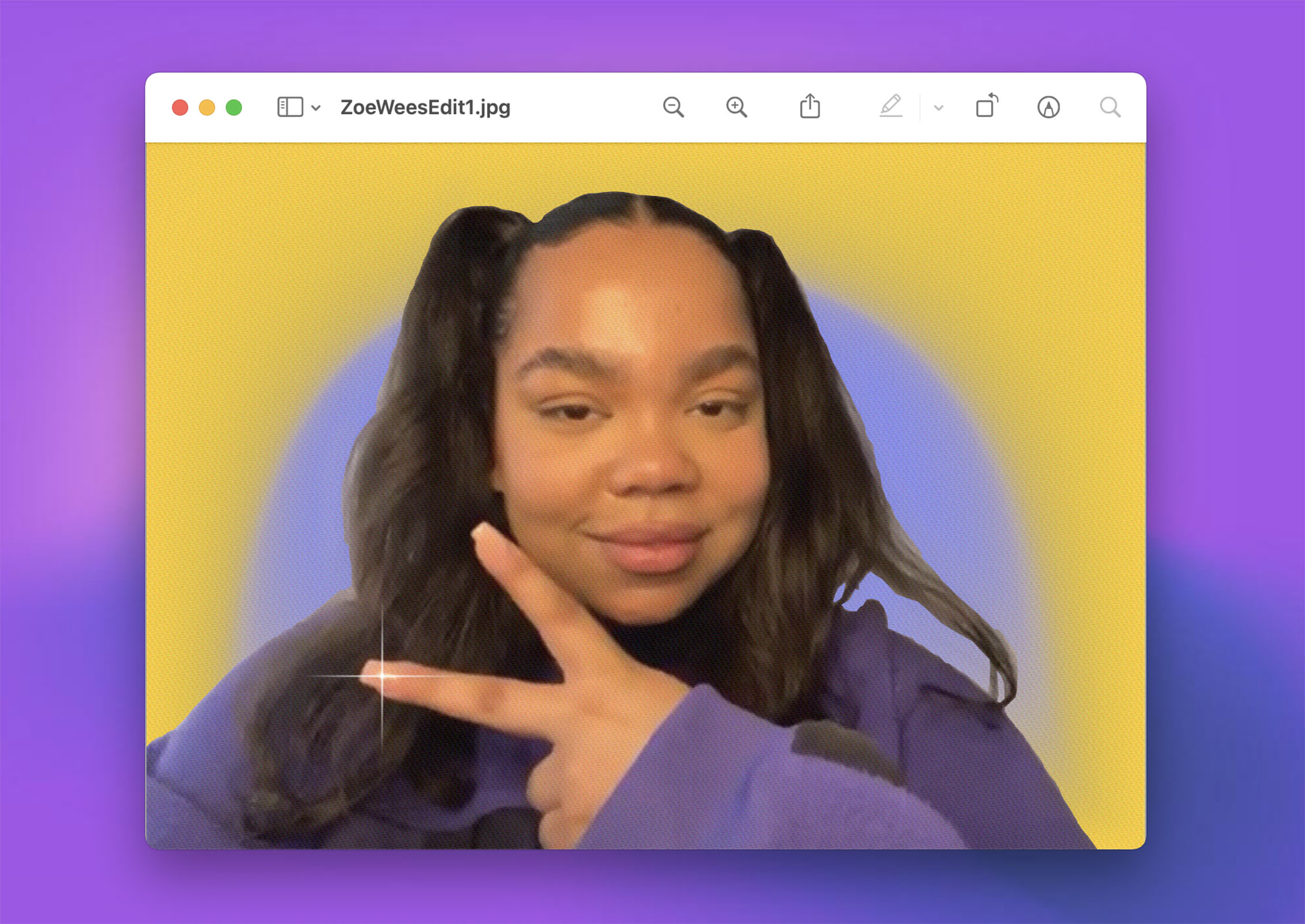1305x924 pixels.
Task: Close the Preview window with red button
Action: point(180,108)
